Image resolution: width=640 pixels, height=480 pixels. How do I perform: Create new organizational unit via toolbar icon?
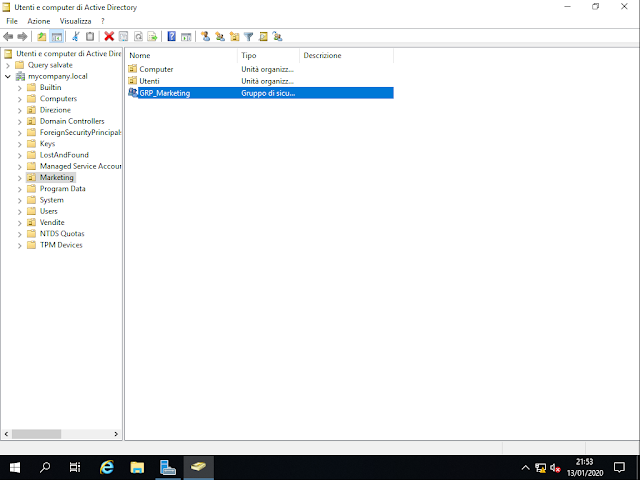(234, 37)
